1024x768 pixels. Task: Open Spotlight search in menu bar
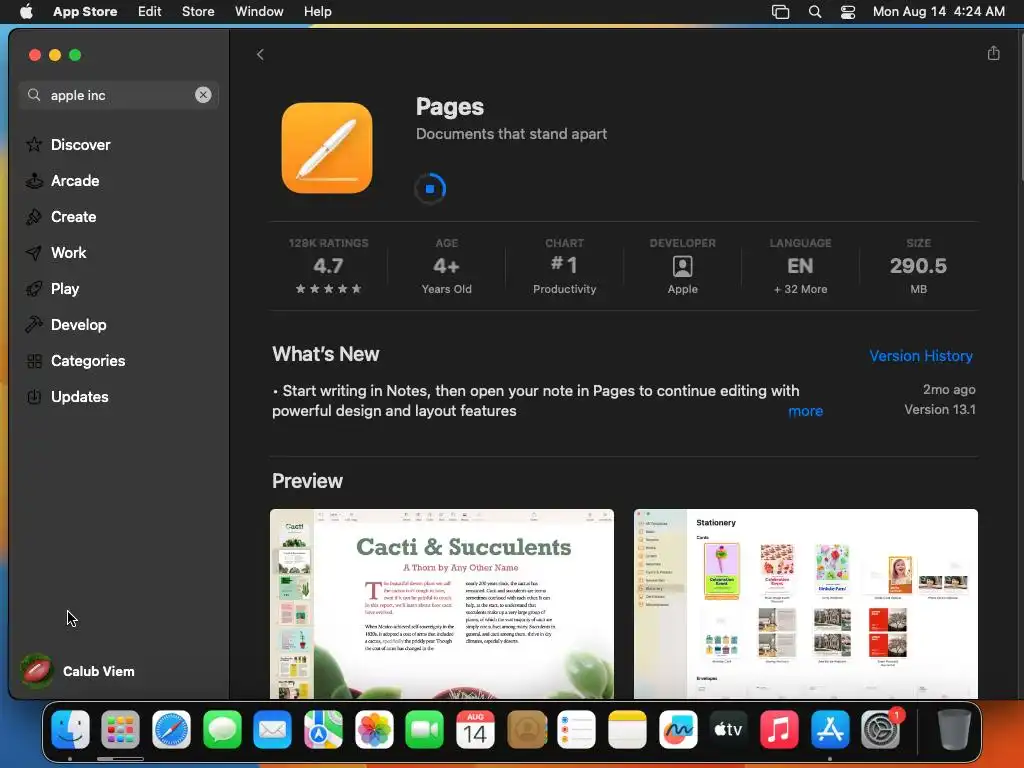click(x=814, y=11)
